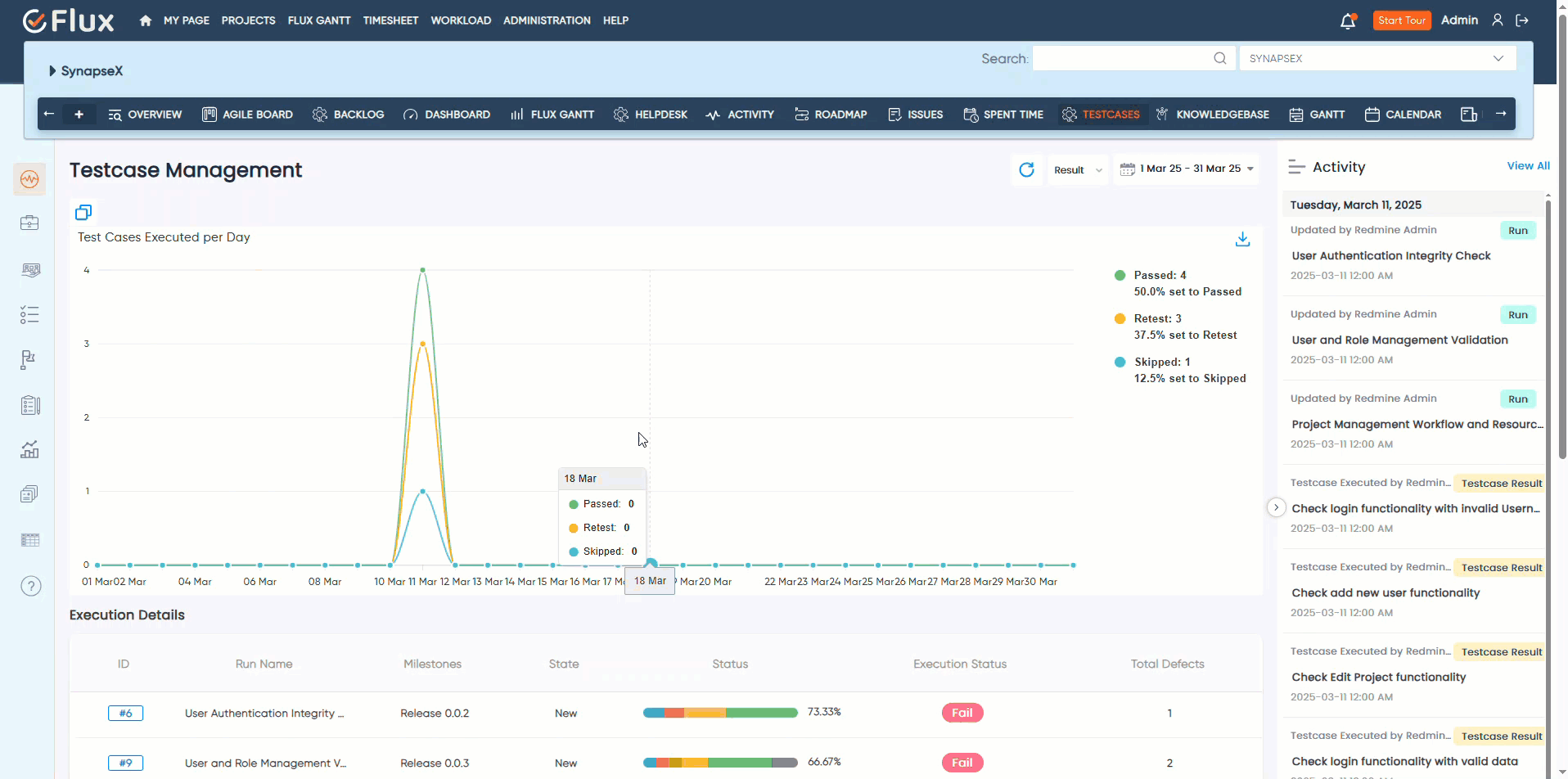The image size is (1568, 779).
Task: Click the page vertical scrollbar
Action: [x=1562, y=237]
